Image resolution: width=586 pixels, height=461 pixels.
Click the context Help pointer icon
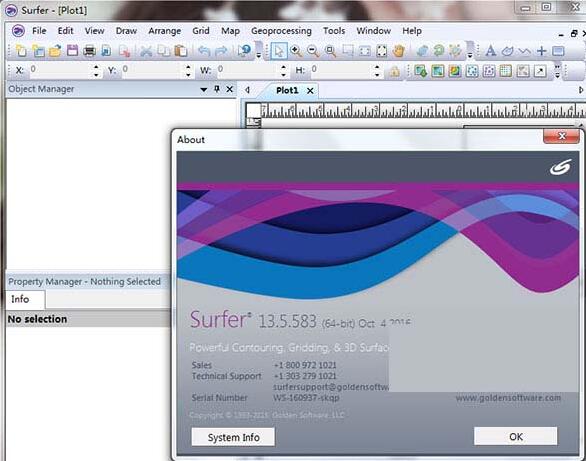coord(244,50)
